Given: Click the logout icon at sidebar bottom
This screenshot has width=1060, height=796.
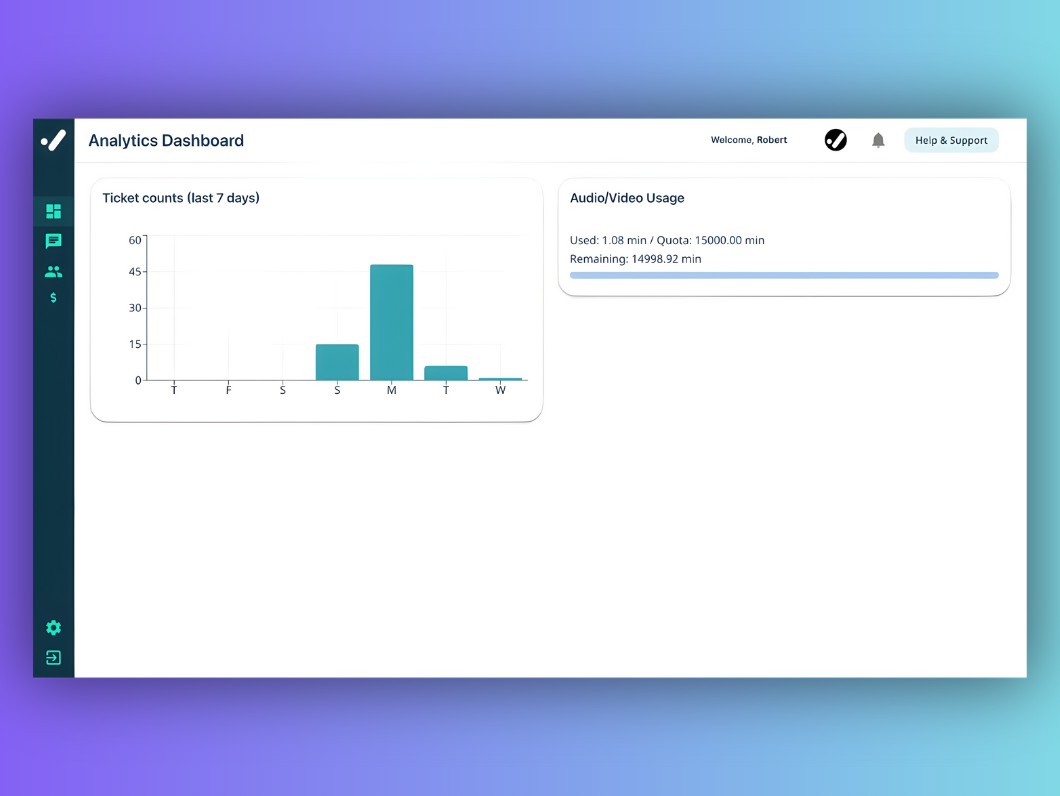Looking at the screenshot, I should (53, 657).
